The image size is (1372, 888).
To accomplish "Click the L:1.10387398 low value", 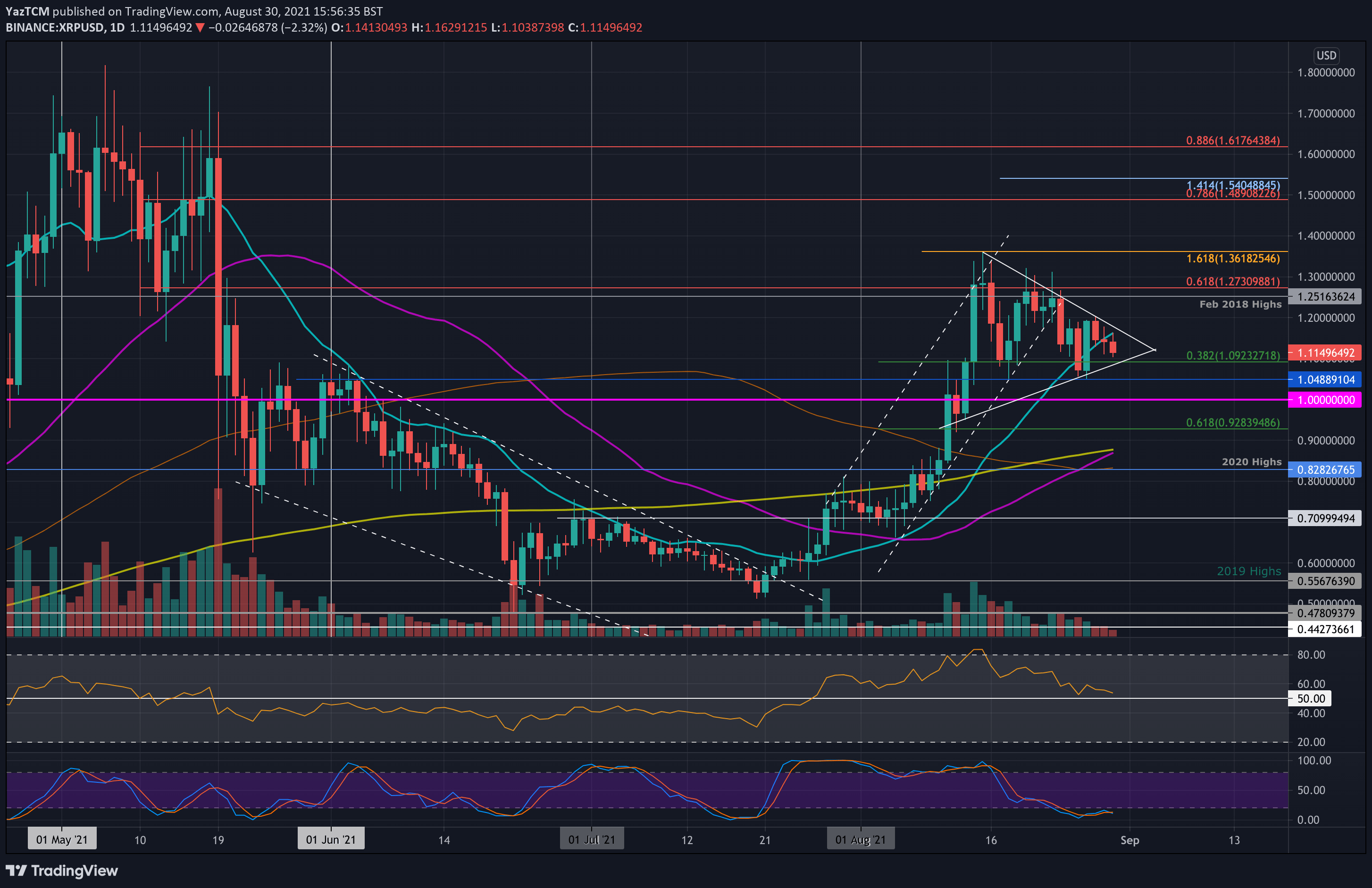I will pos(527,28).
